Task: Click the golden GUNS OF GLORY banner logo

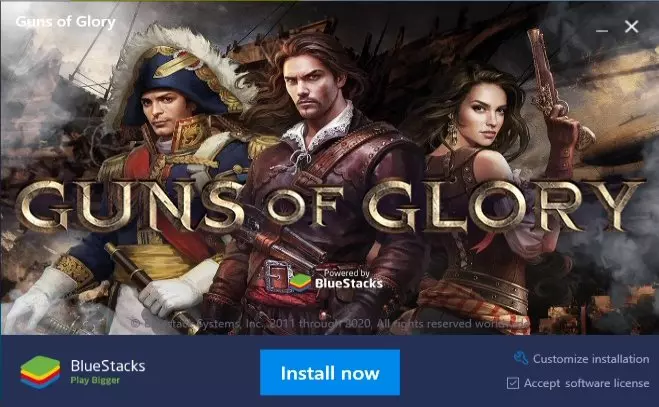Action: 330,207
